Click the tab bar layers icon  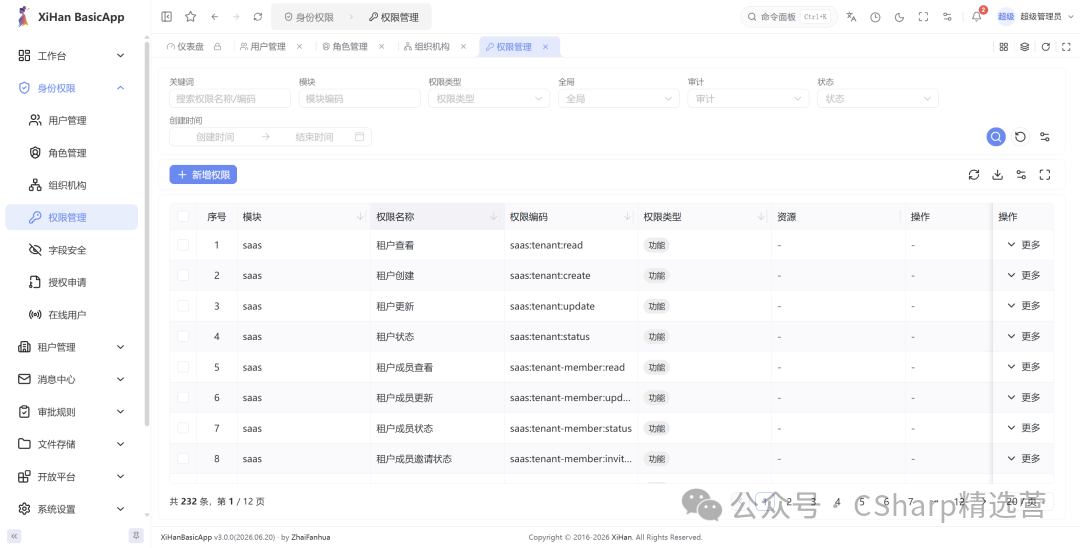(x=1025, y=47)
